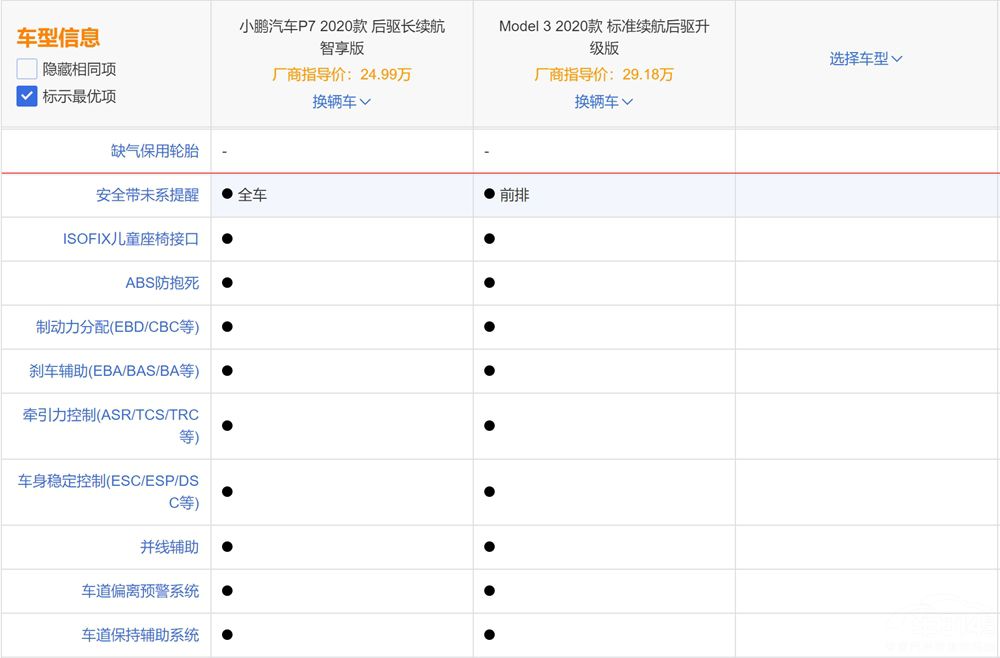This screenshot has height=658, width=1000.
Task: Click the 并线辅助 row label
Action: click(x=170, y=547)
